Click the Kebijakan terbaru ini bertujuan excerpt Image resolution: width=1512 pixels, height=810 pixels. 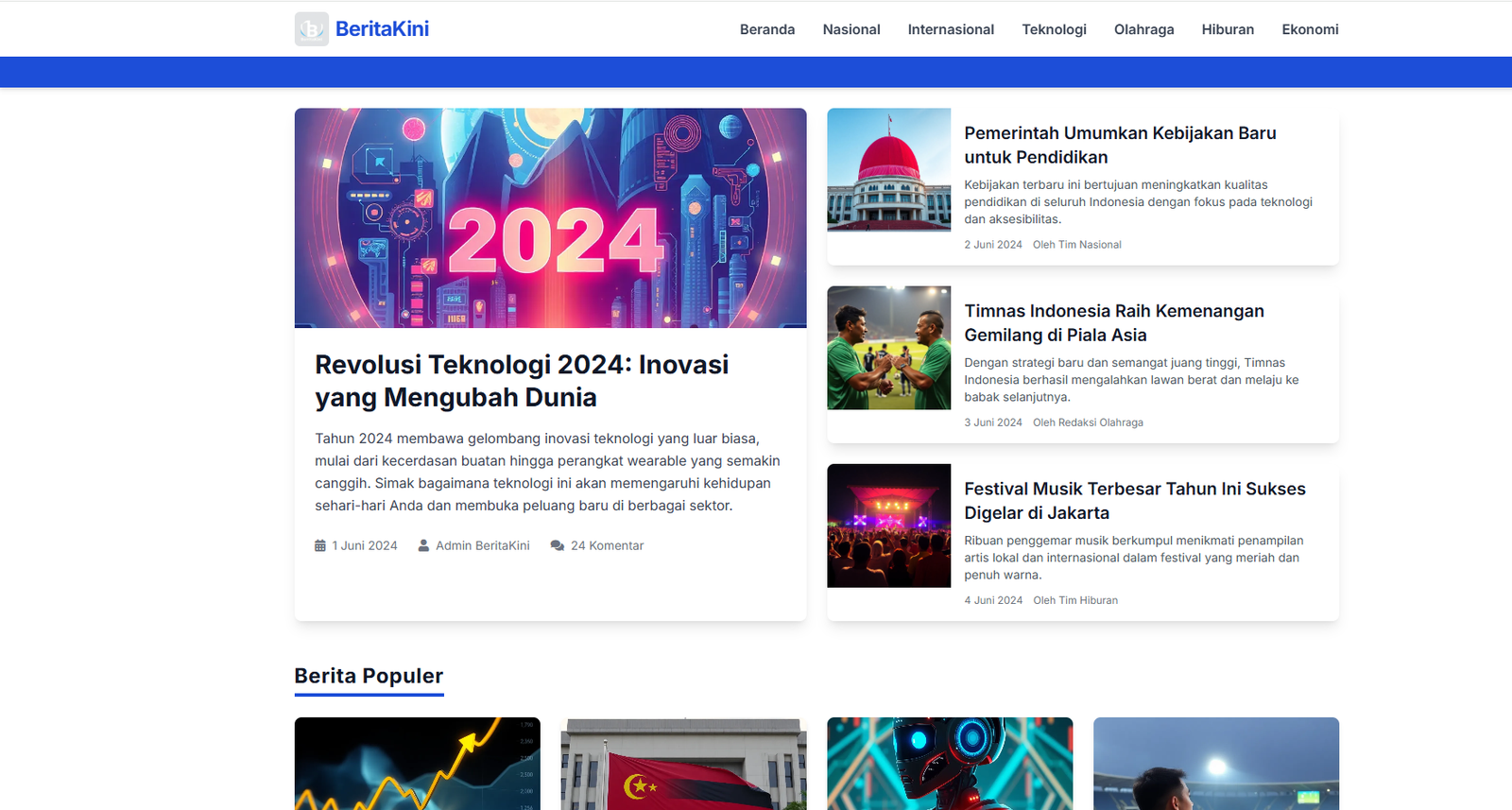point(1139,202)
